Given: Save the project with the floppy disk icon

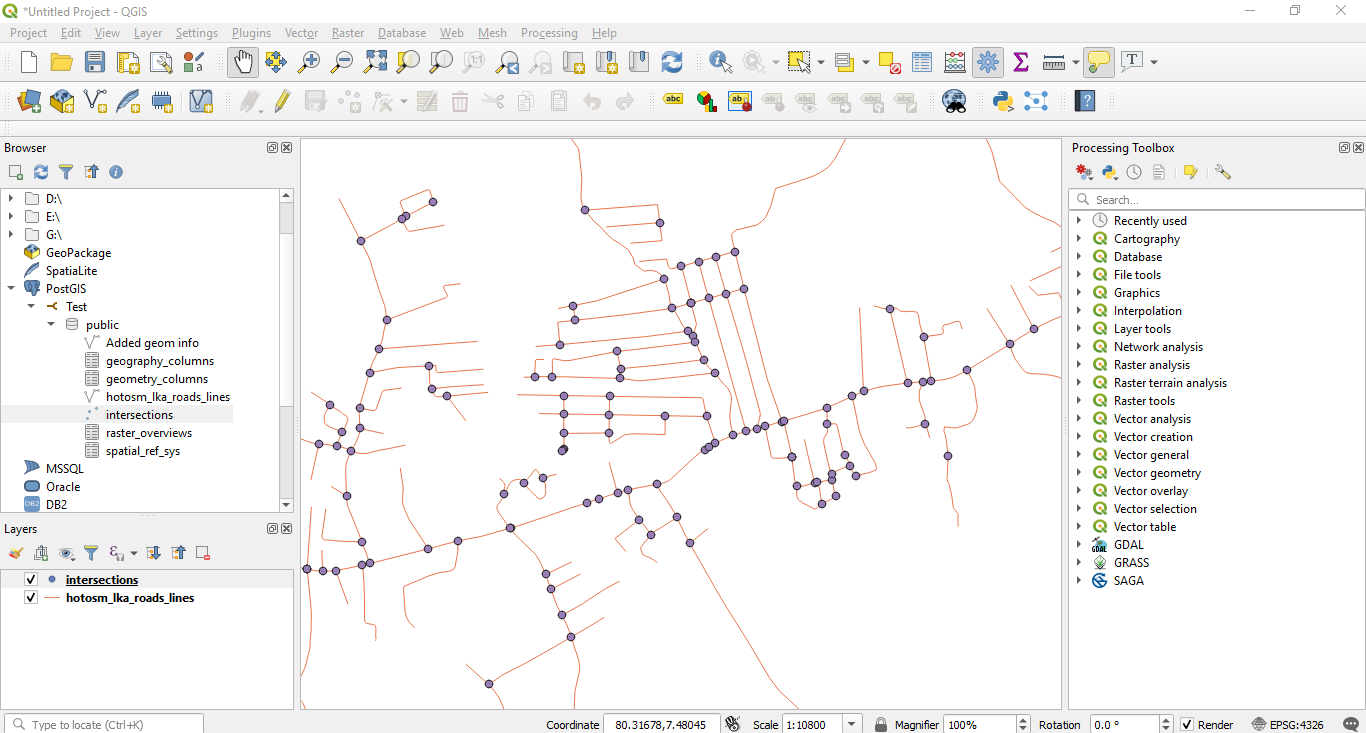Looking at the screenshot, I should point(95,62).
